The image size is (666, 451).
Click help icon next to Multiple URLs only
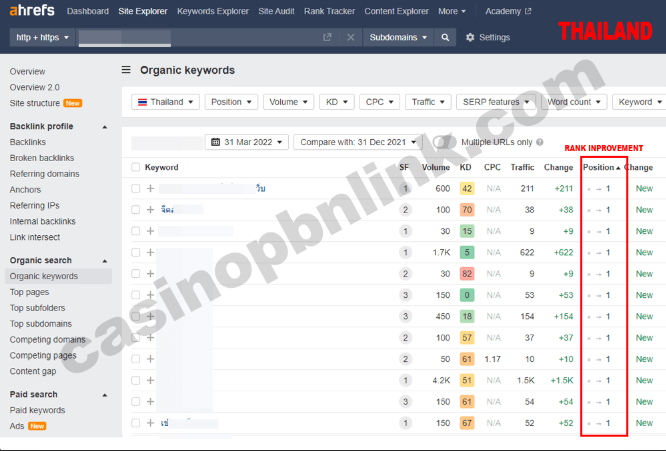(x=540, y=142)
